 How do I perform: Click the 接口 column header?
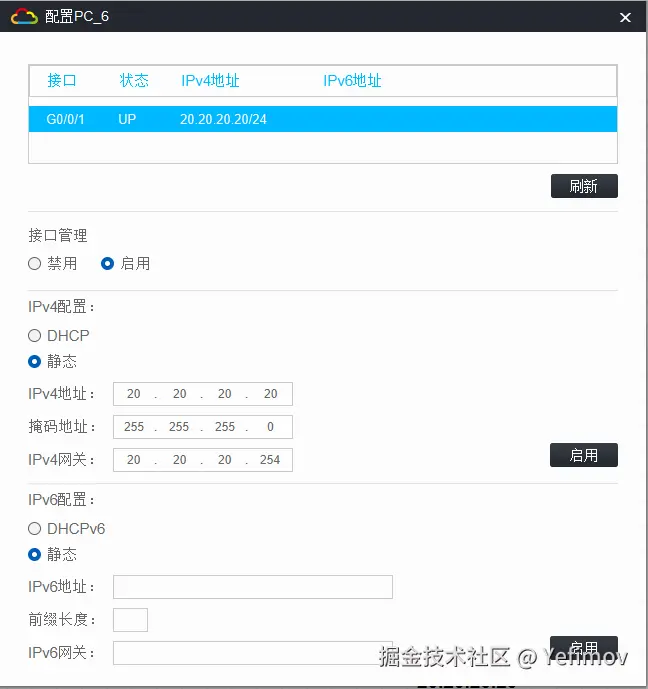click(62, 80)
